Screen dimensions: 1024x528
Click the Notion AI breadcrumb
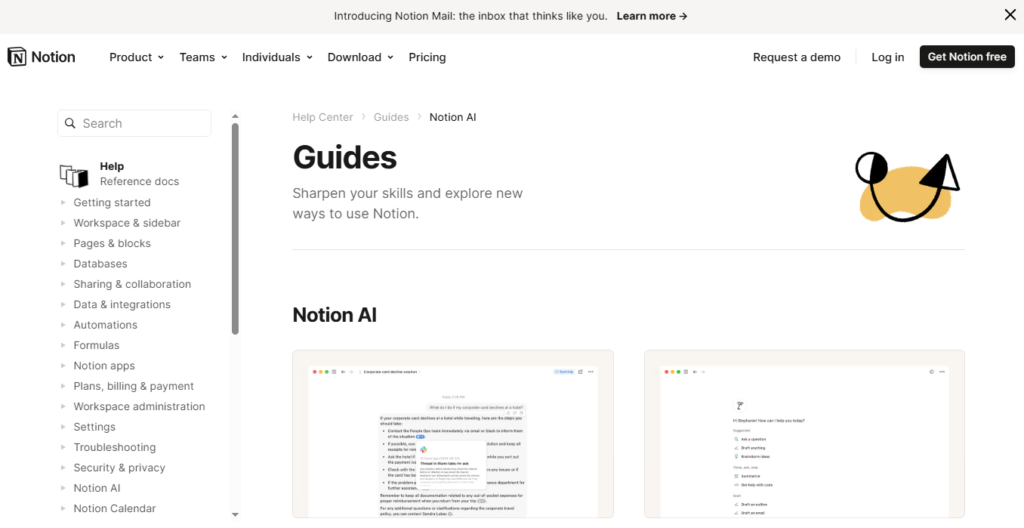click(x=453, y=117)
